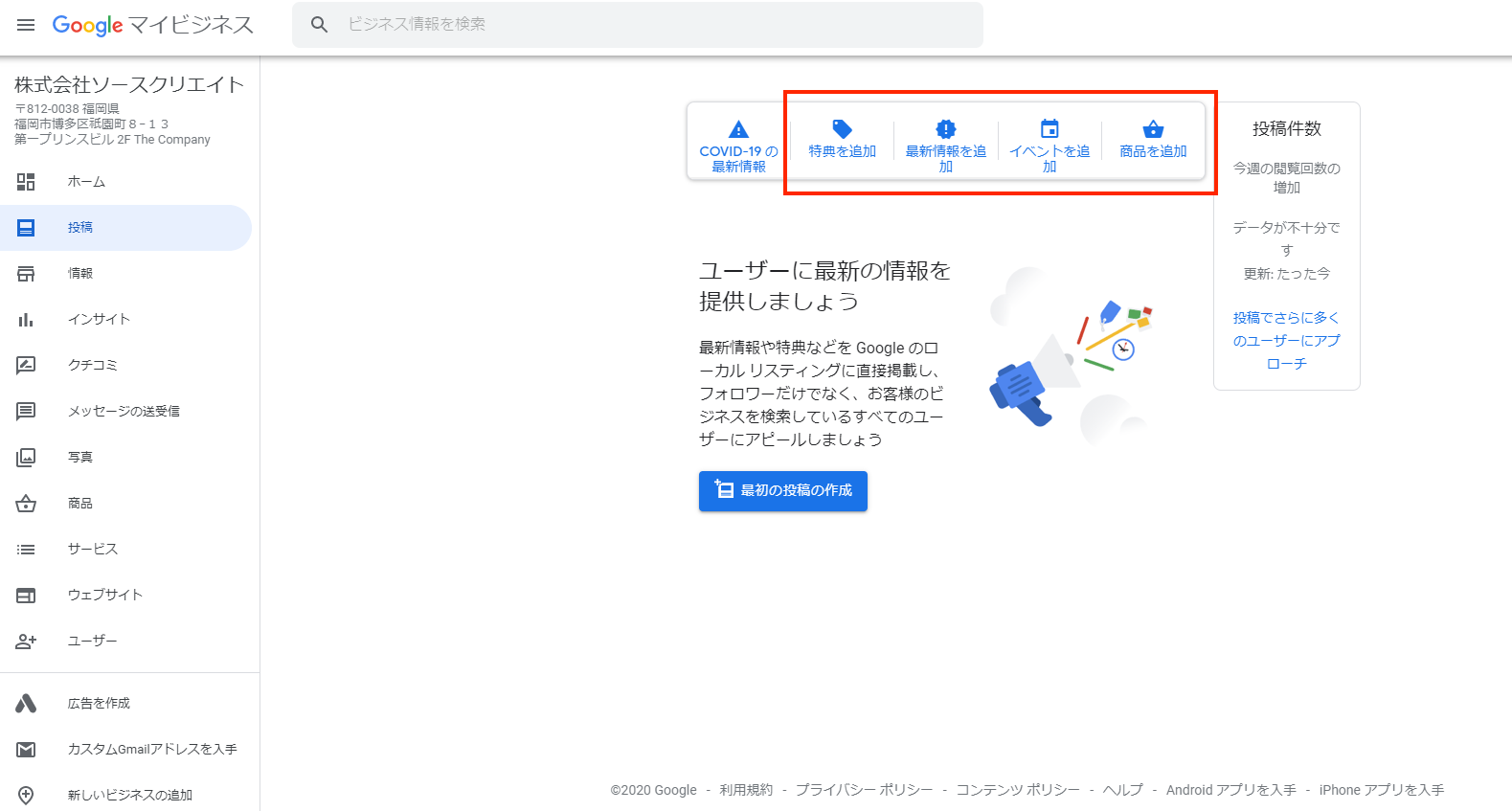Open iPhone アプリを入手 link
The height and width of the screenshot is (811, 1512).
point(1382,790)
